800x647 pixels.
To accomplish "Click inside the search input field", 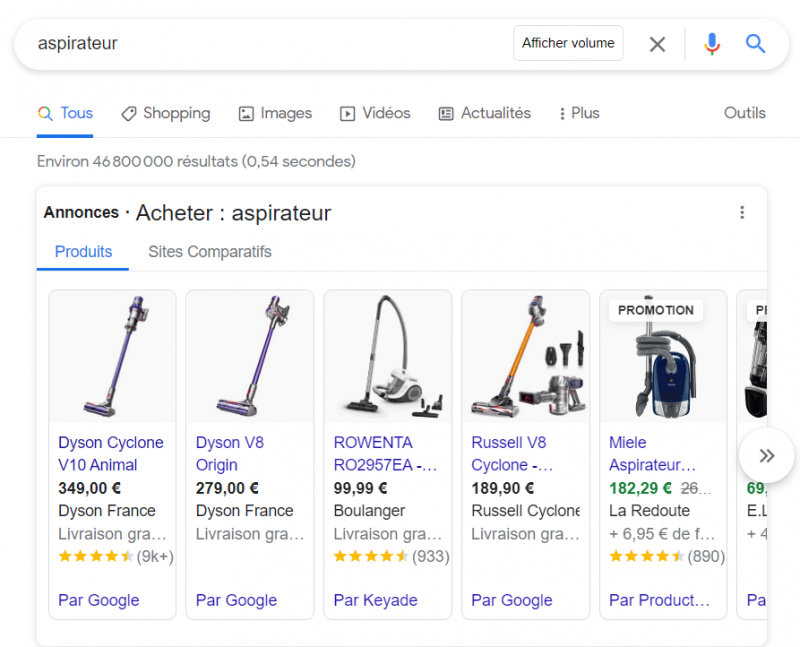I will [200, 43].
